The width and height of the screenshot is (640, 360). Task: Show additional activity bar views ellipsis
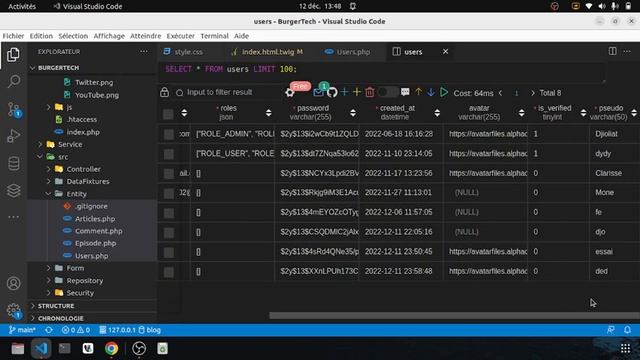(13, 217)
